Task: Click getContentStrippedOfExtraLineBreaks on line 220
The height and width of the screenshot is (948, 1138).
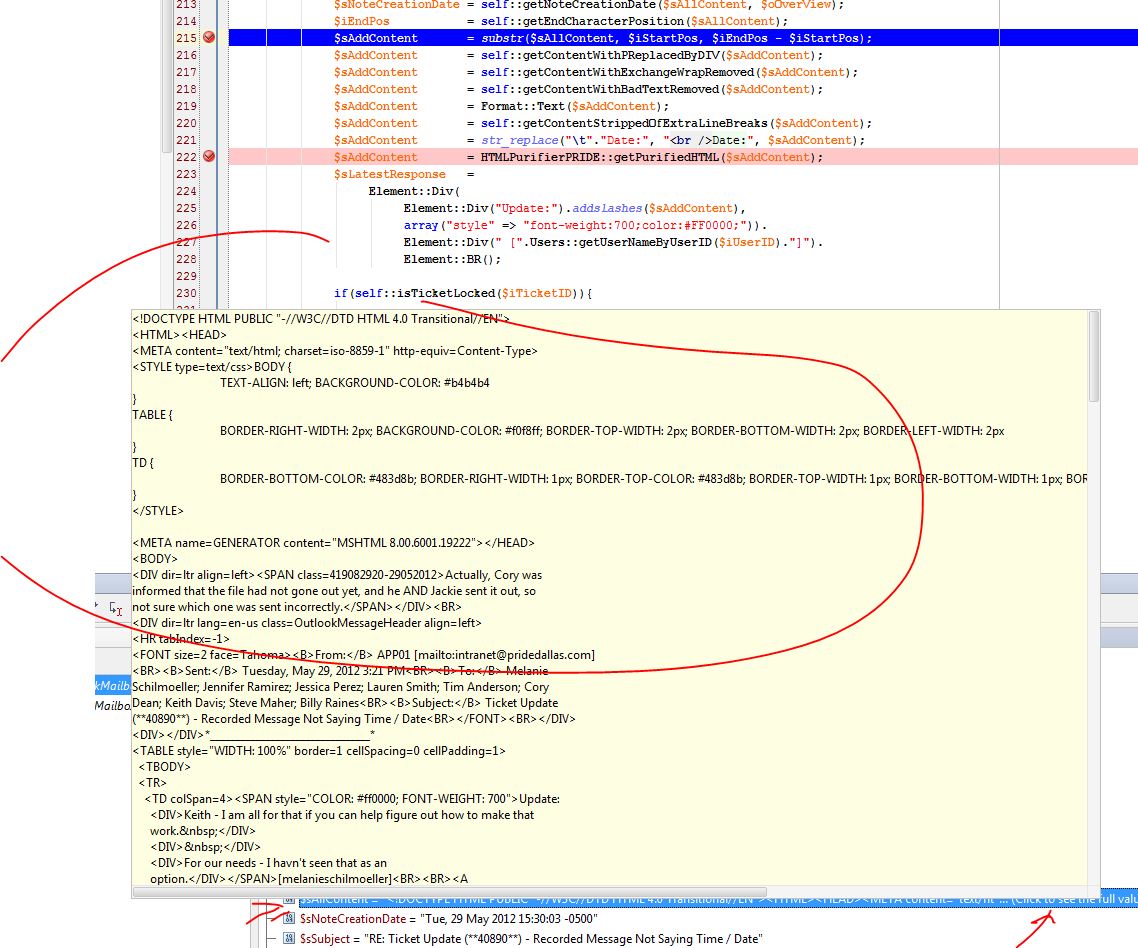Action: click(x=645, y=123)
